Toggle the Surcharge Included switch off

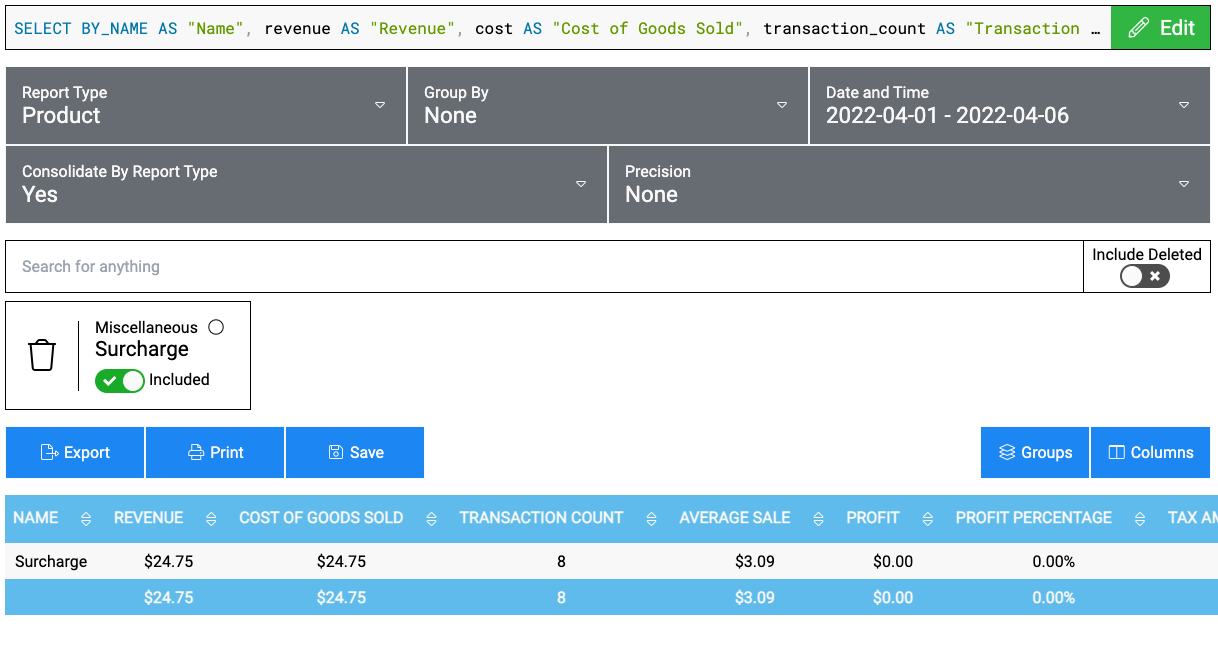coord(120,380)
